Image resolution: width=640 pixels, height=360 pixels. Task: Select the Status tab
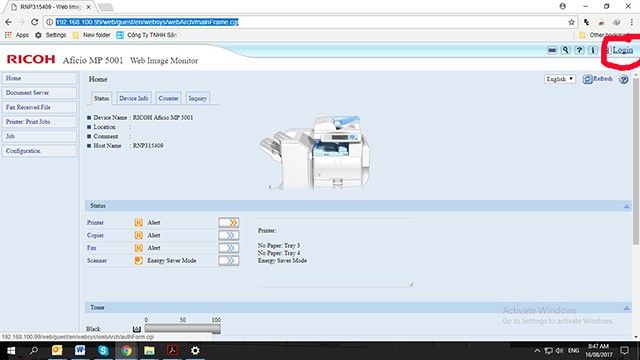[x=101, y=98]
